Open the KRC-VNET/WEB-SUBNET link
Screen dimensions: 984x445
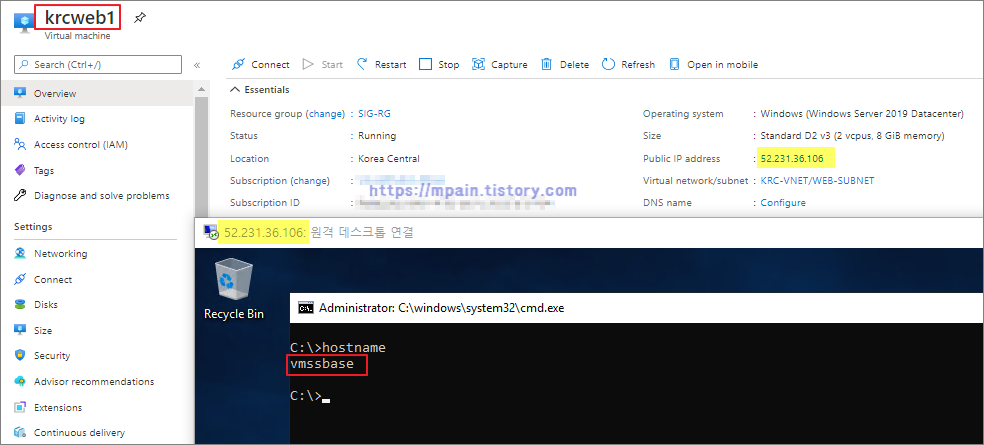(817, 180)
